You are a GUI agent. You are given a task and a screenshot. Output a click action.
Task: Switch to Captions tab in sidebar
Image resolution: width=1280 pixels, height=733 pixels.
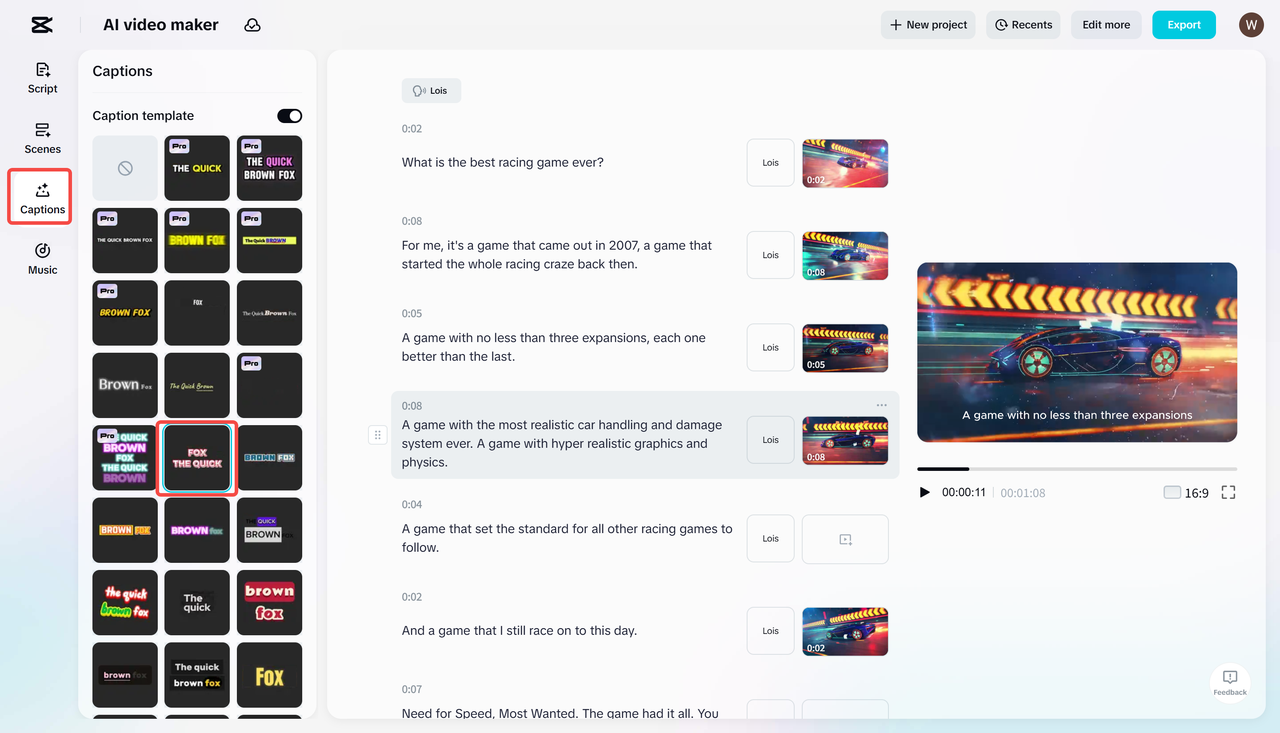(42, 198)
